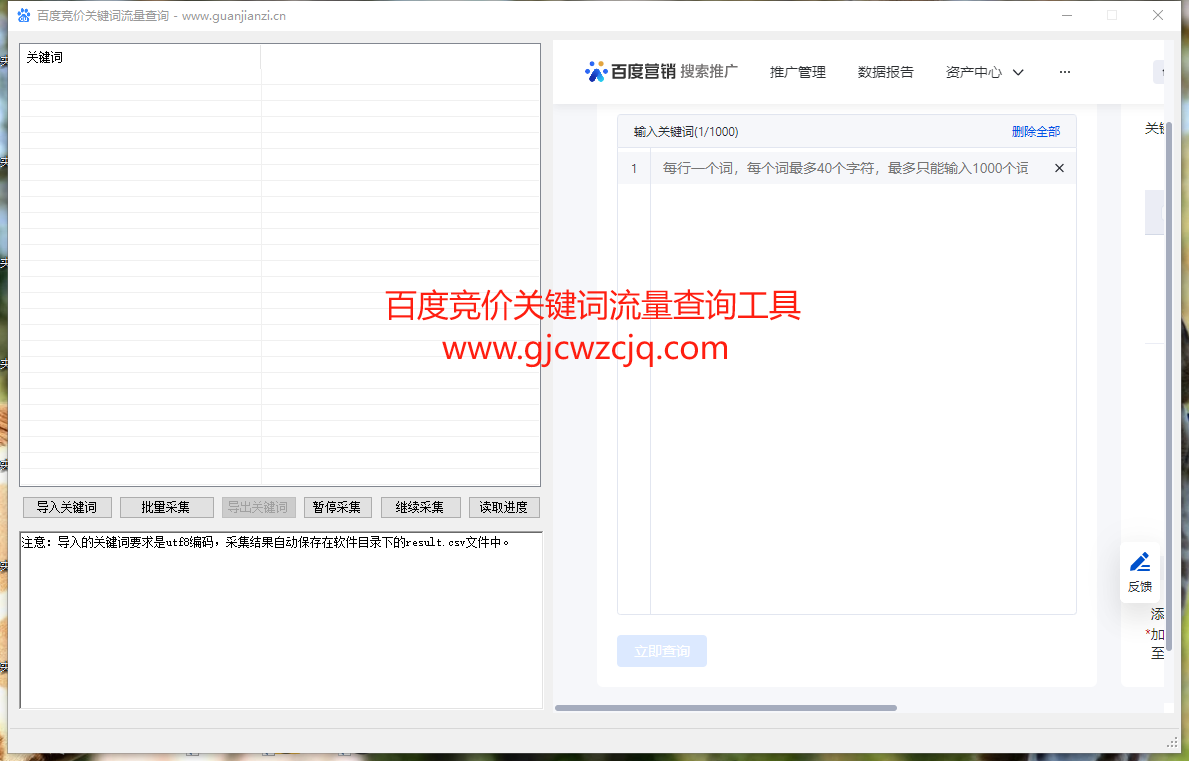
Task: Click the 立即查询 button
Action: (x=662, y=651)
